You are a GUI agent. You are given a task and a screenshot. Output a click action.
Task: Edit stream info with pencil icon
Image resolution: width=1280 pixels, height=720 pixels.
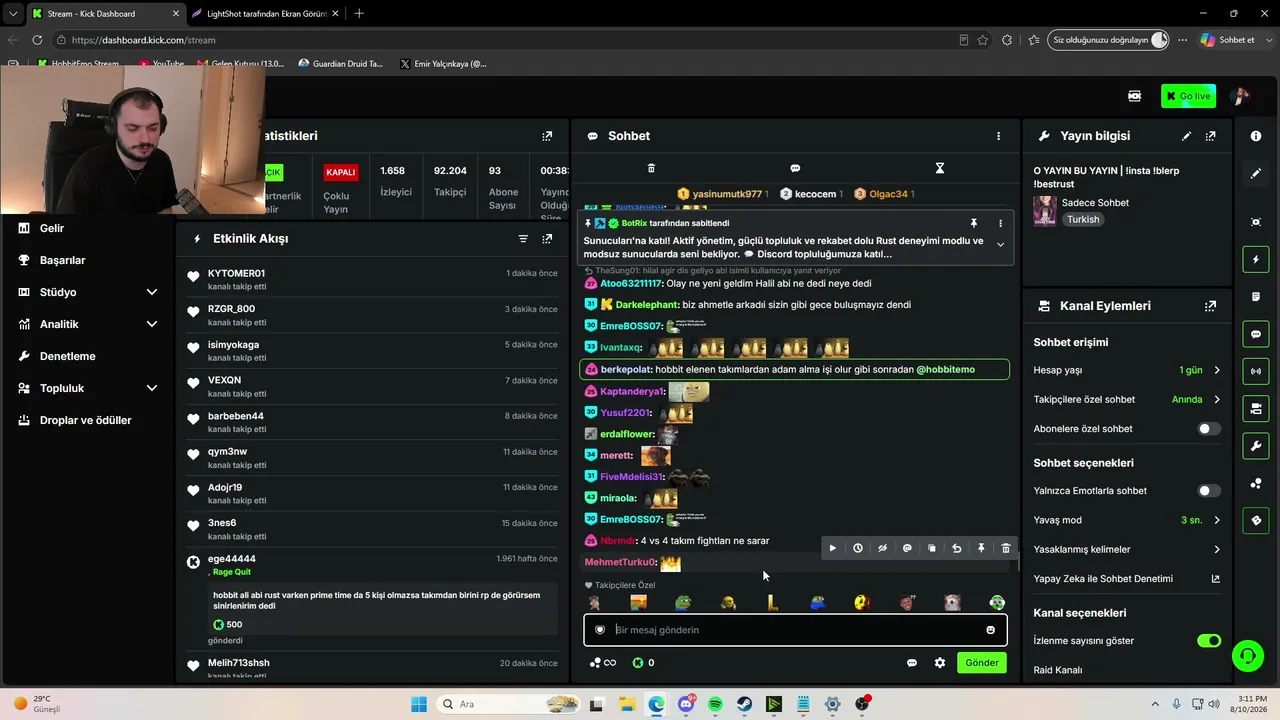coord(1186,136)
